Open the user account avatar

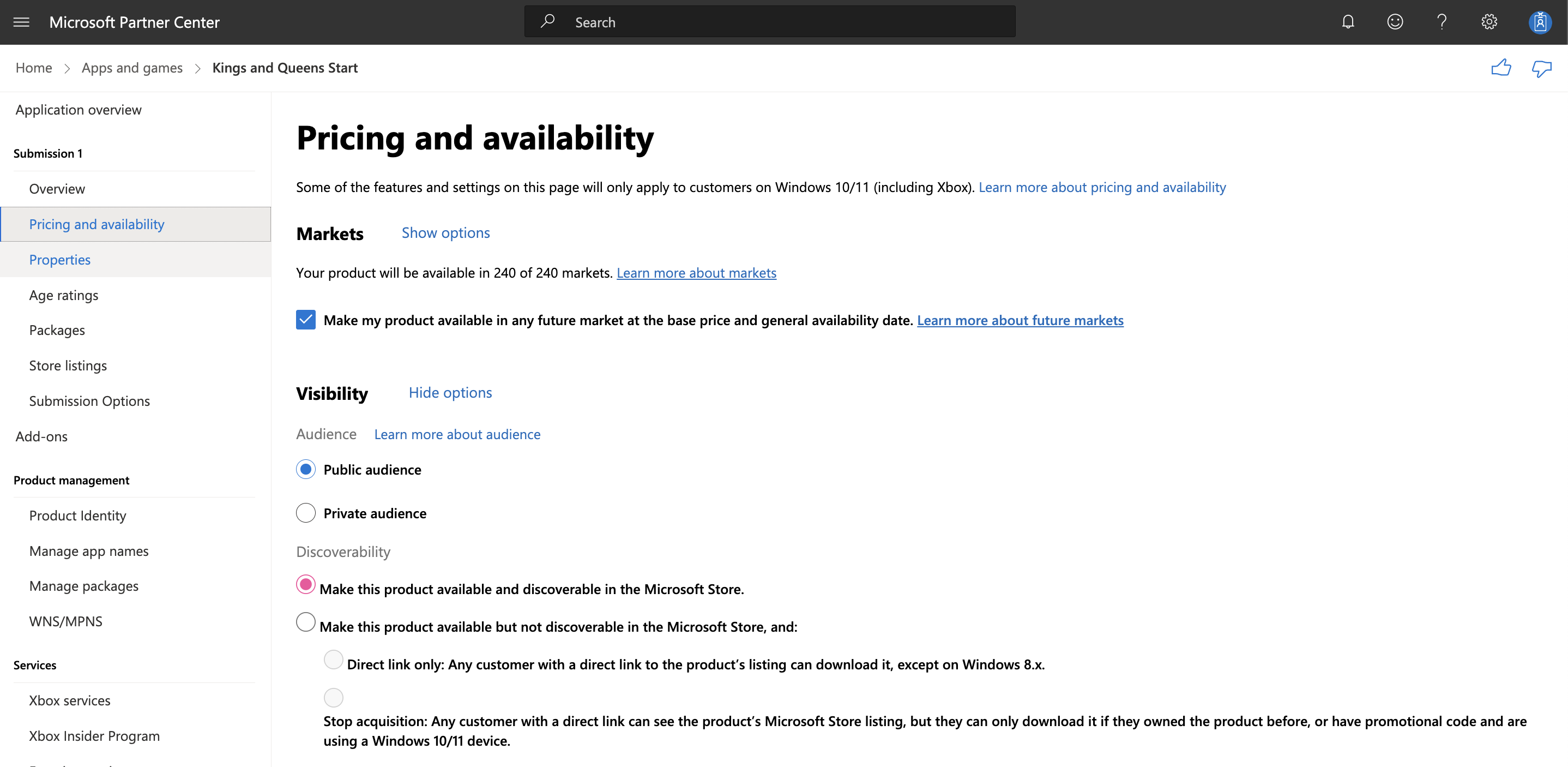1540,22
